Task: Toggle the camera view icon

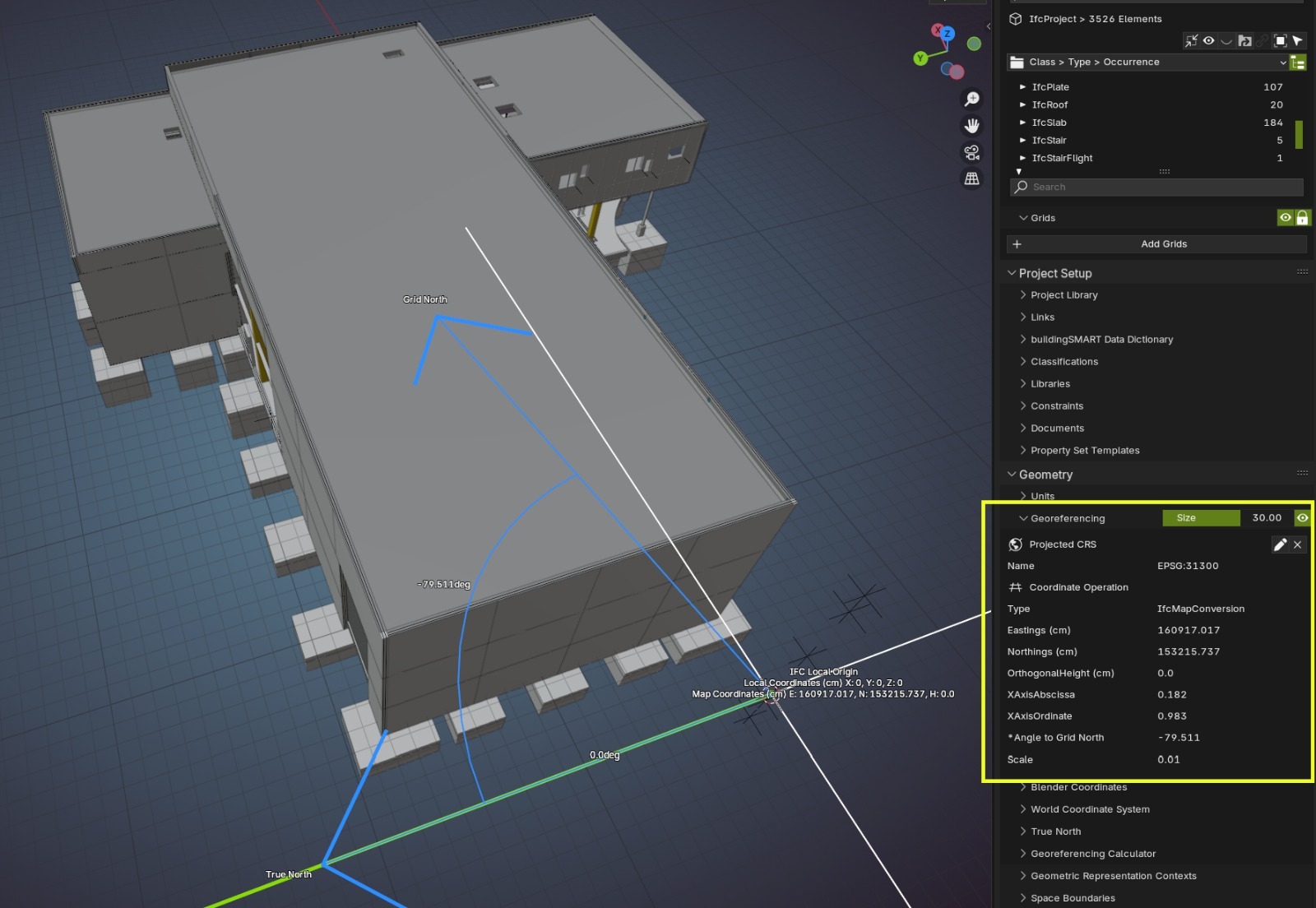Action: coord(971,152)
